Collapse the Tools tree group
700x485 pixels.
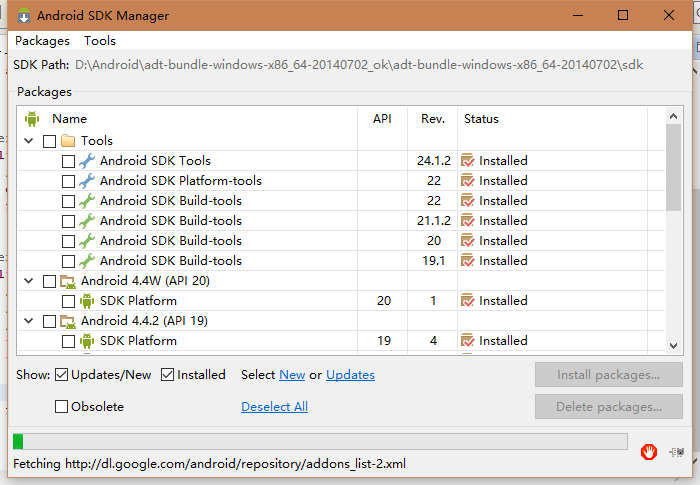click(x=29, y=141)
